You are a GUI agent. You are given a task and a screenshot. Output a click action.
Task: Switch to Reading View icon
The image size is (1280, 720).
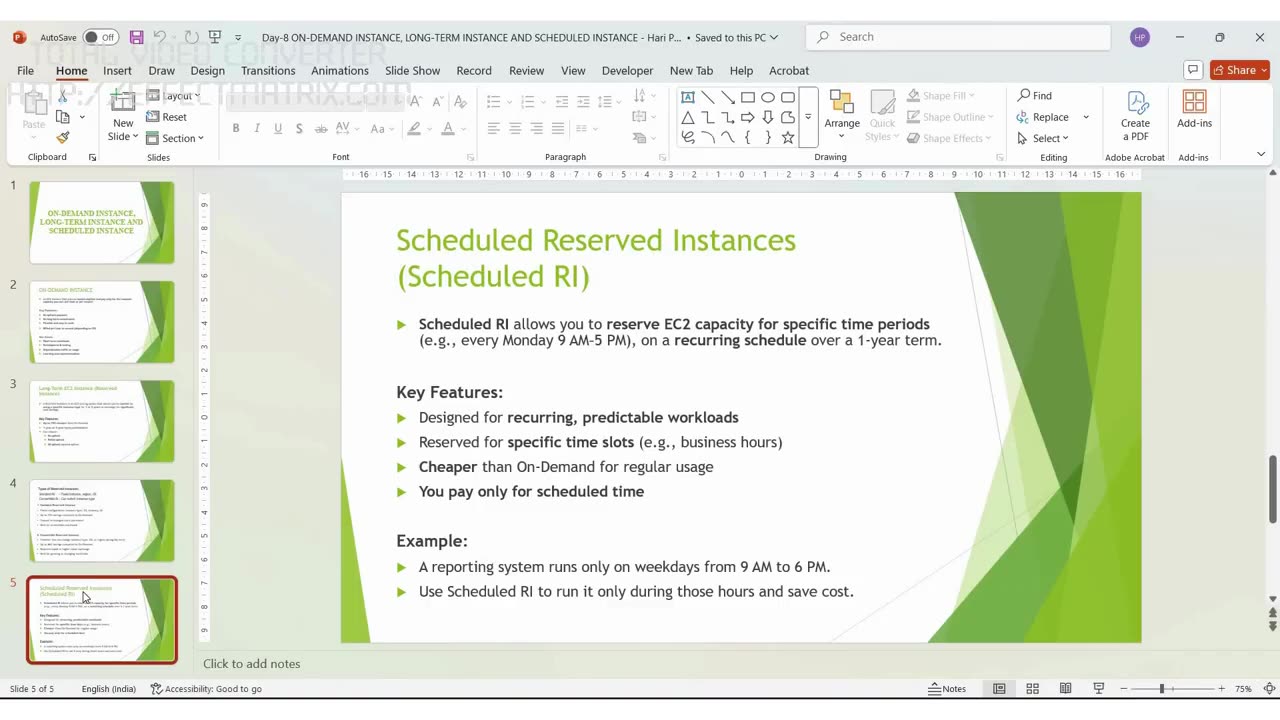1066,688
